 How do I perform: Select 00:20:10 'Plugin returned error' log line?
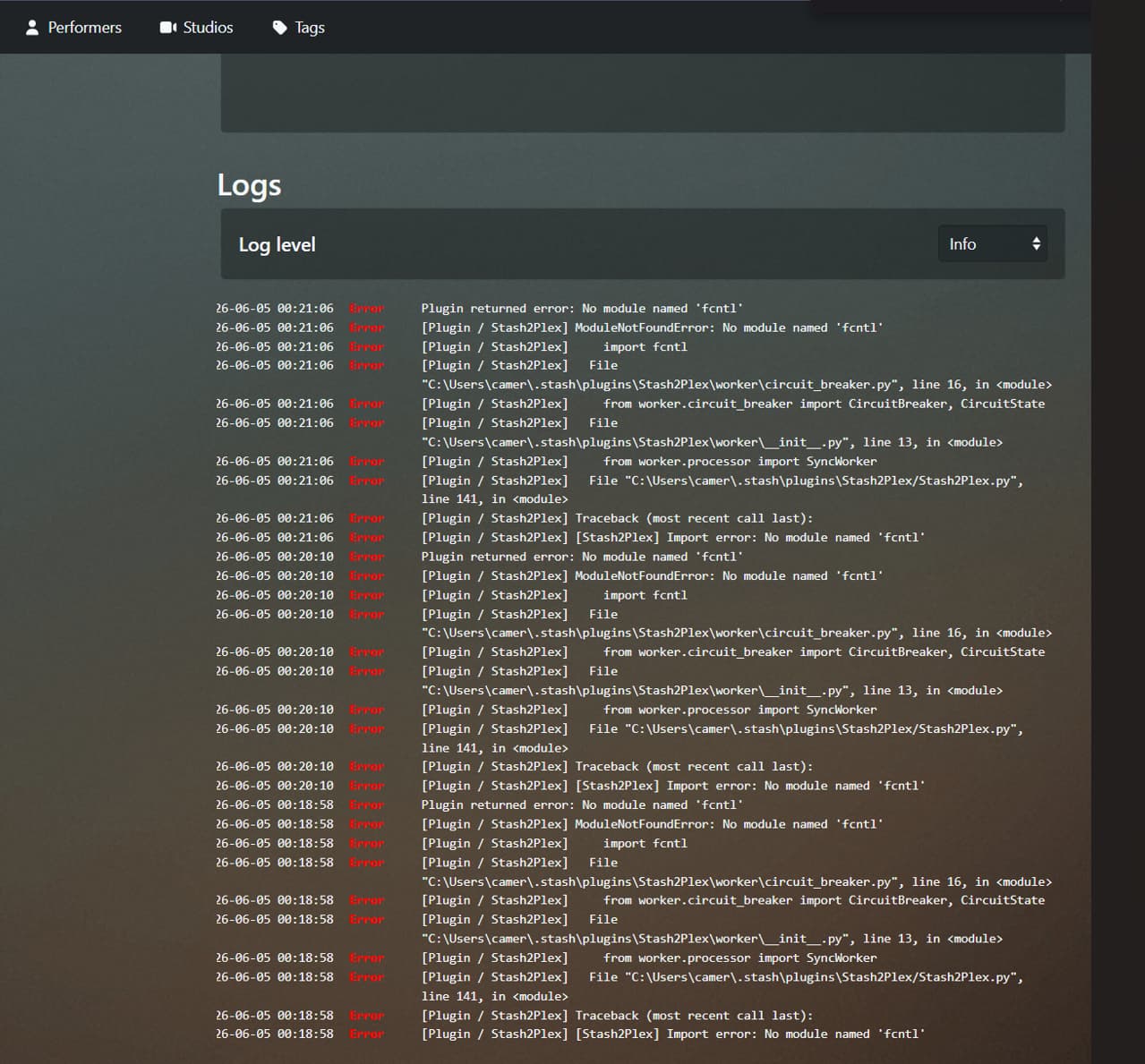click(x=582, y=557)
